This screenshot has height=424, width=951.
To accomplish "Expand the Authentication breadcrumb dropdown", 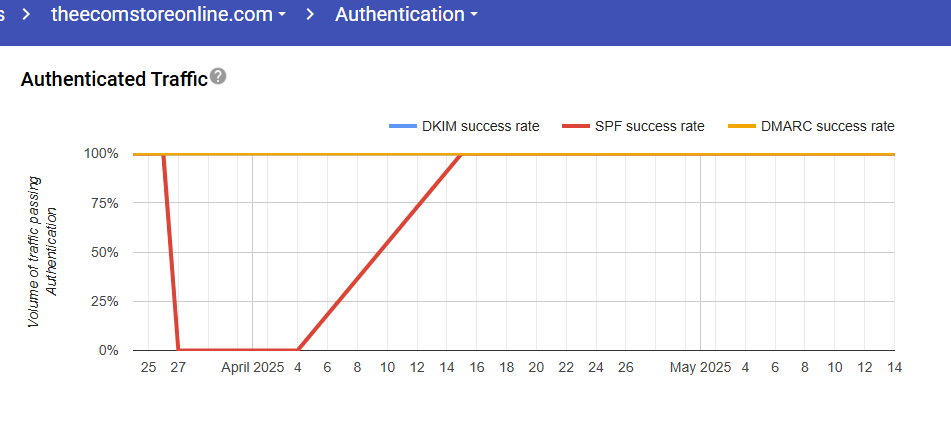I will click(405, 15).
